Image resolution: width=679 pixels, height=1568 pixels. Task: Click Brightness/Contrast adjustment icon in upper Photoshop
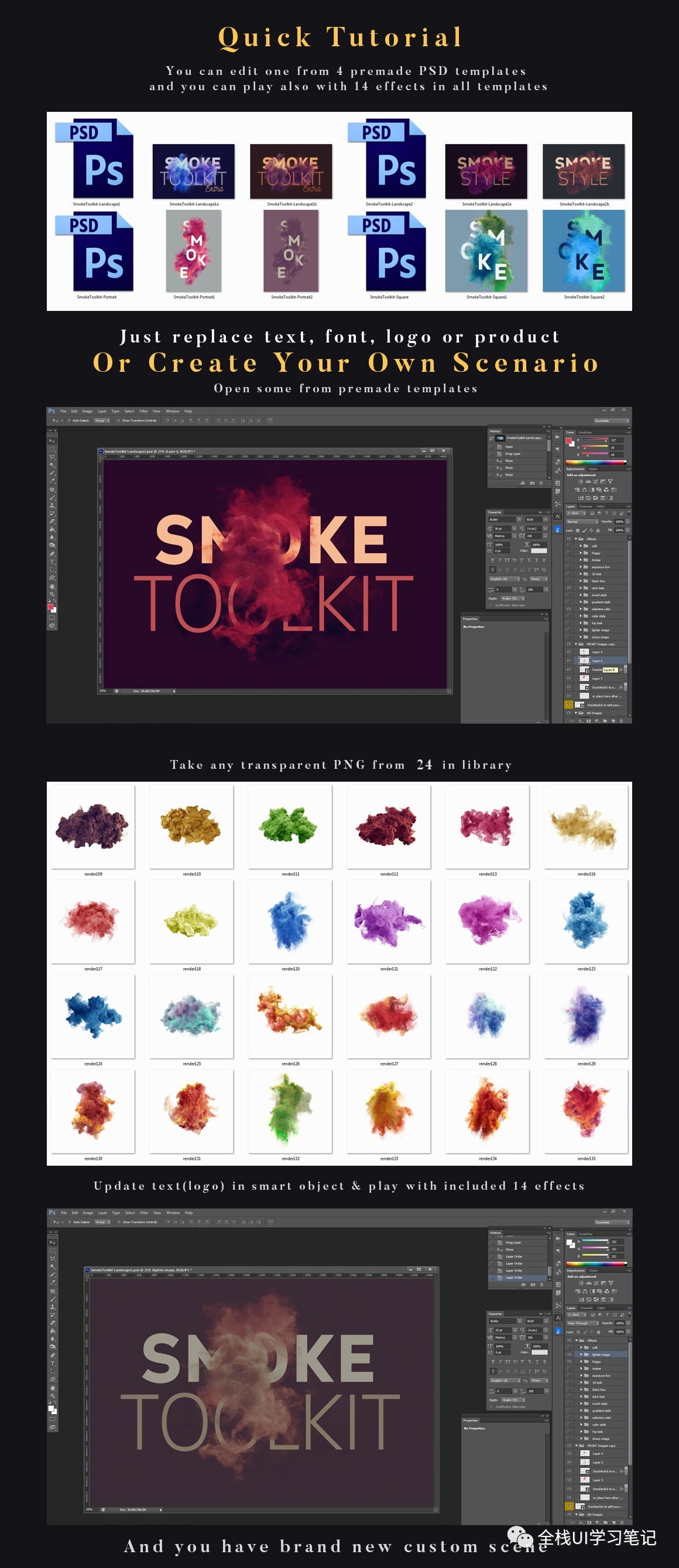coord(581,481)
